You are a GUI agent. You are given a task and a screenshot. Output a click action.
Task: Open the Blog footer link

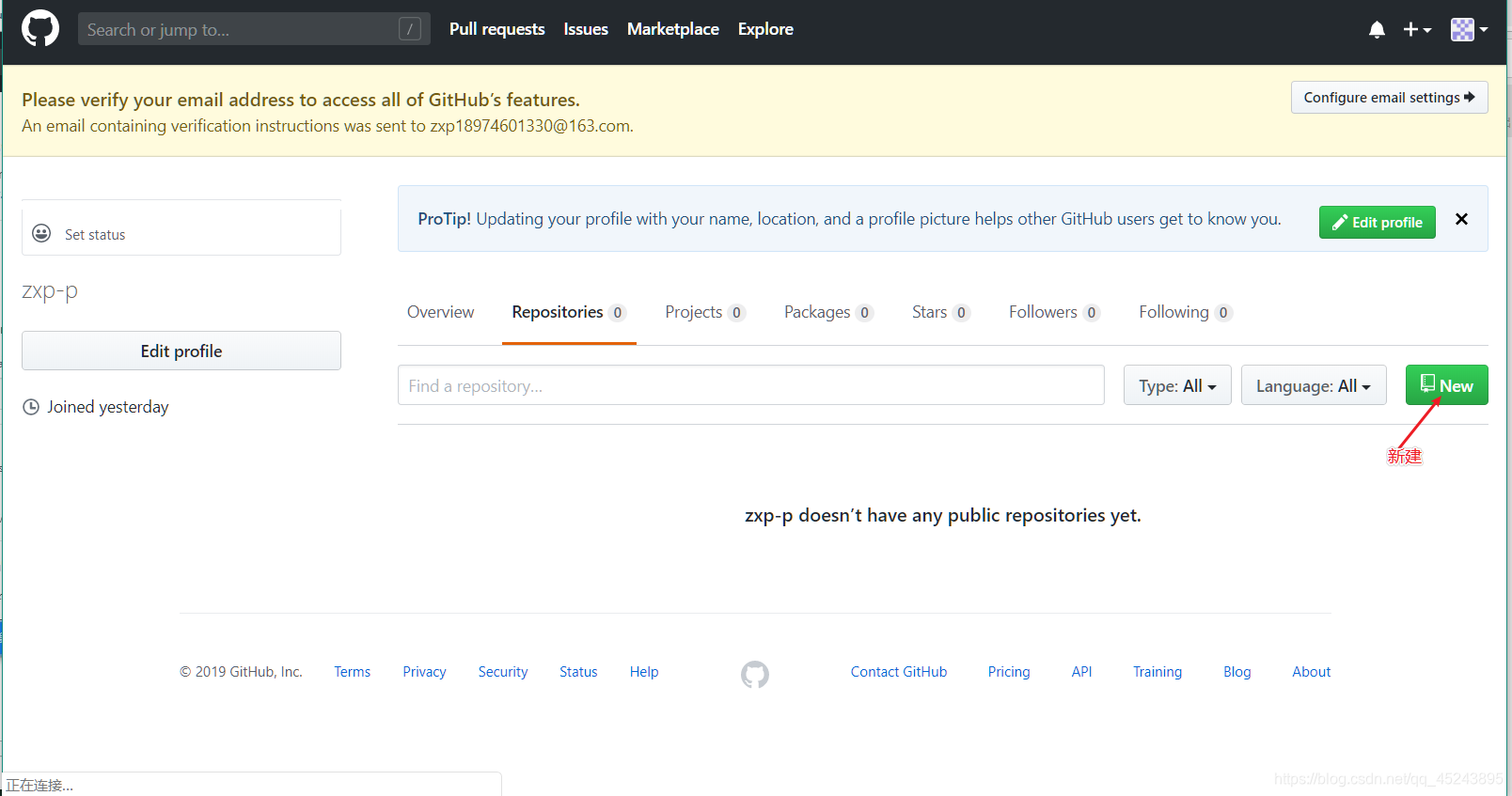click(1237, 672)
